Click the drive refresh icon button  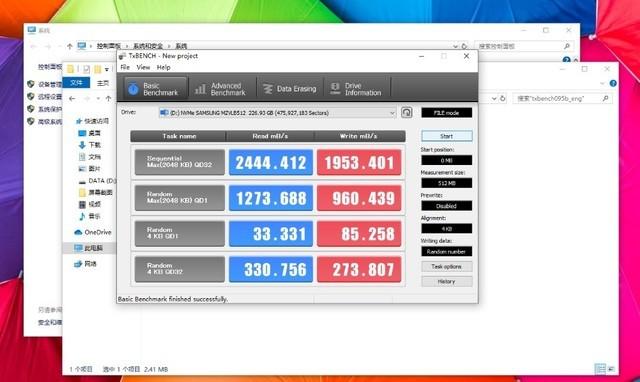406,112
